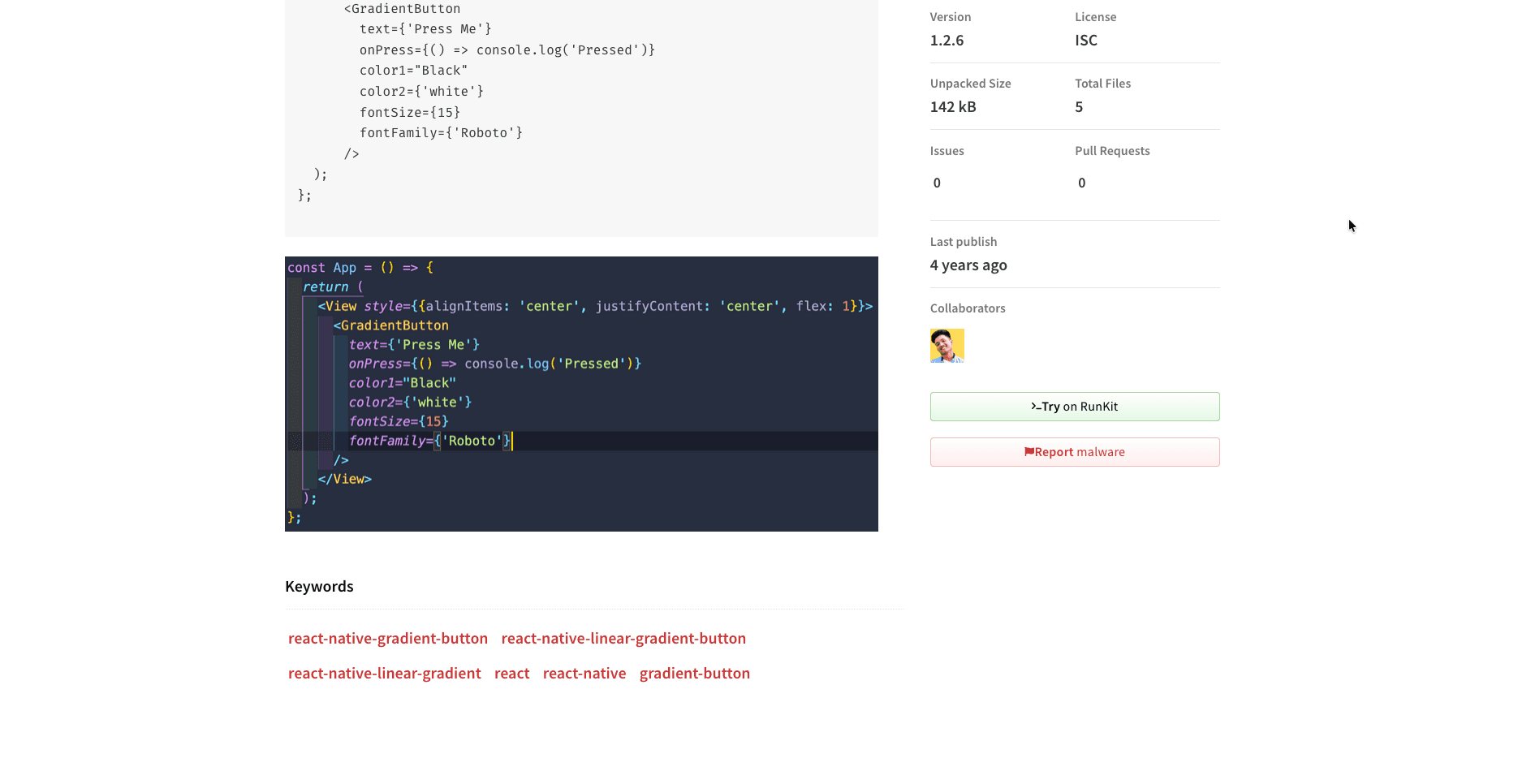Viewport: 1518px width, 784px height.
Task: Click the Keywords section heading
Action: (319, 586)
